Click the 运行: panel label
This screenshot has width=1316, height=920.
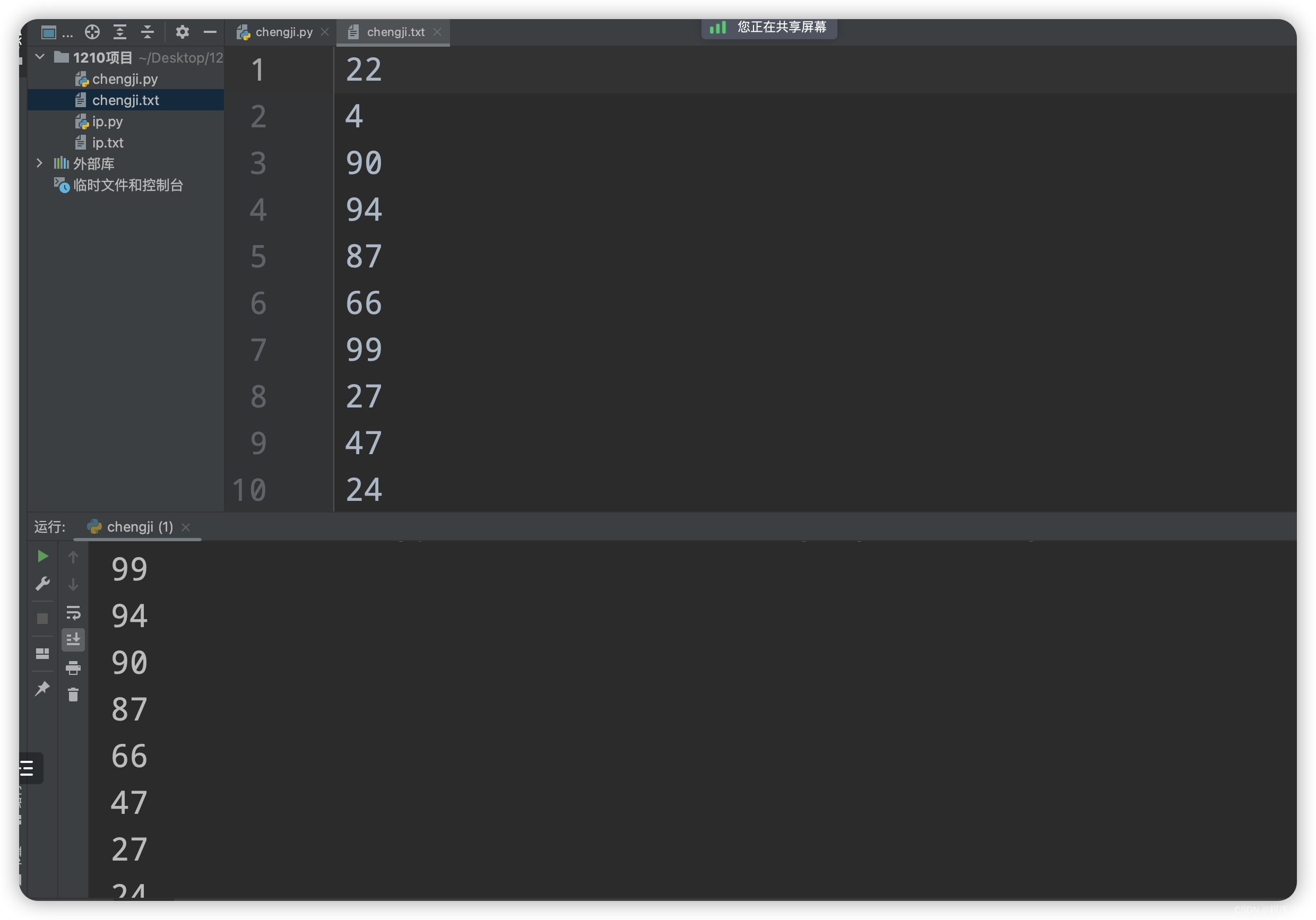(50, 527)
